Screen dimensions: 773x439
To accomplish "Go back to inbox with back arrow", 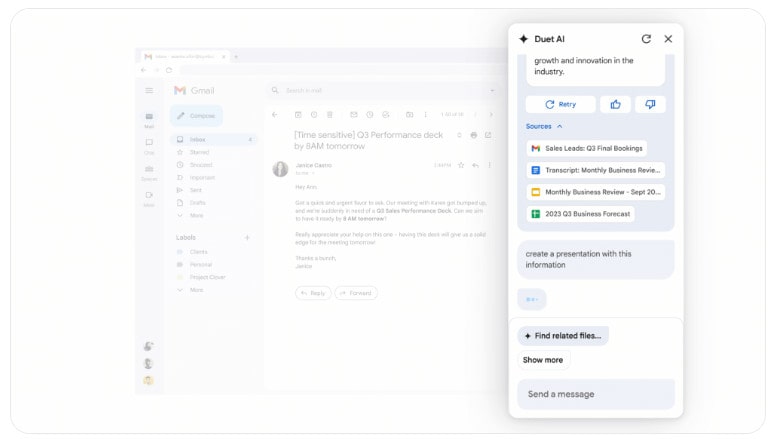I will (x=275, y=115).
